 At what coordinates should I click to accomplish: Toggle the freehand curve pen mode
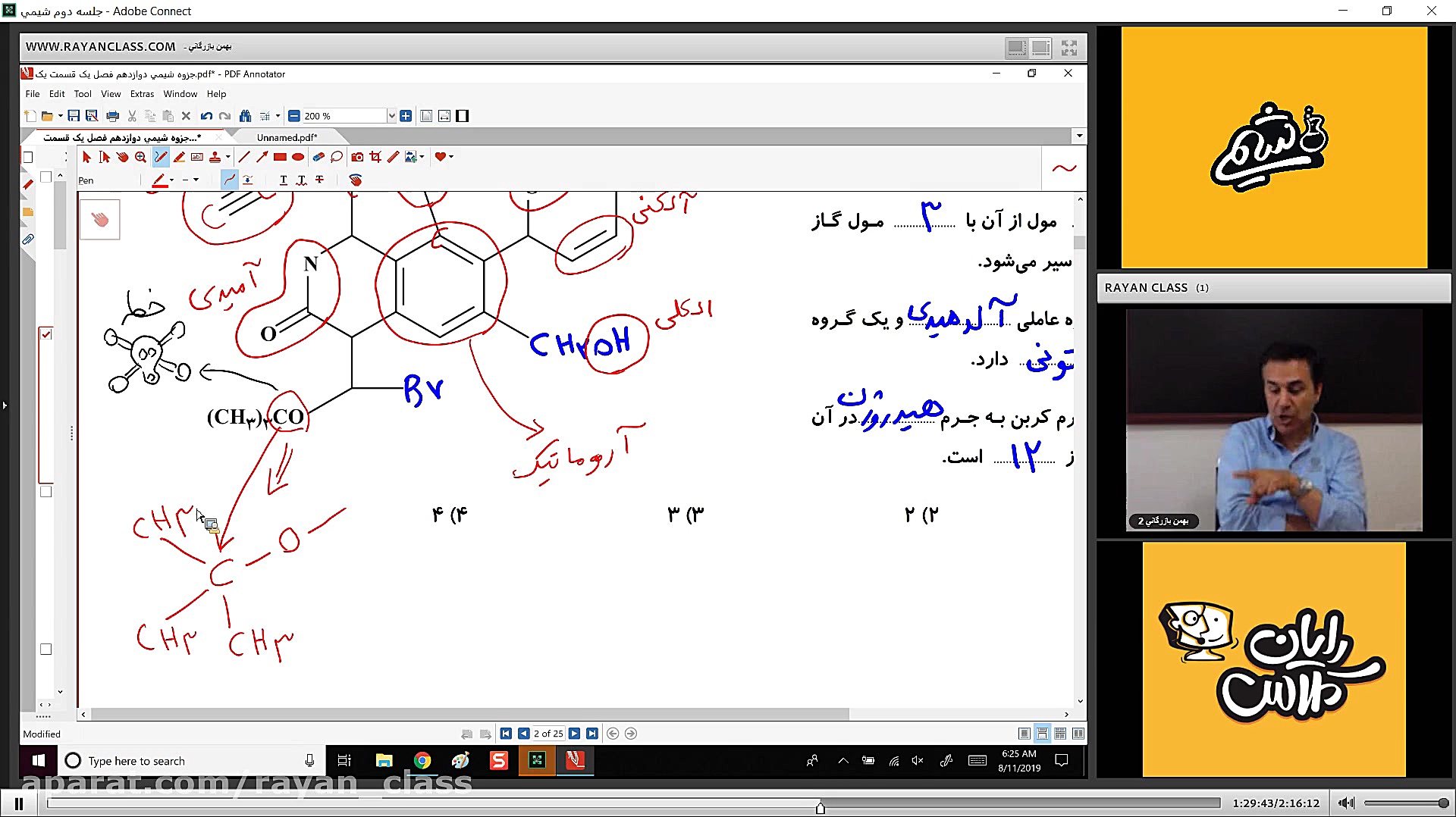tap(229, 180)
